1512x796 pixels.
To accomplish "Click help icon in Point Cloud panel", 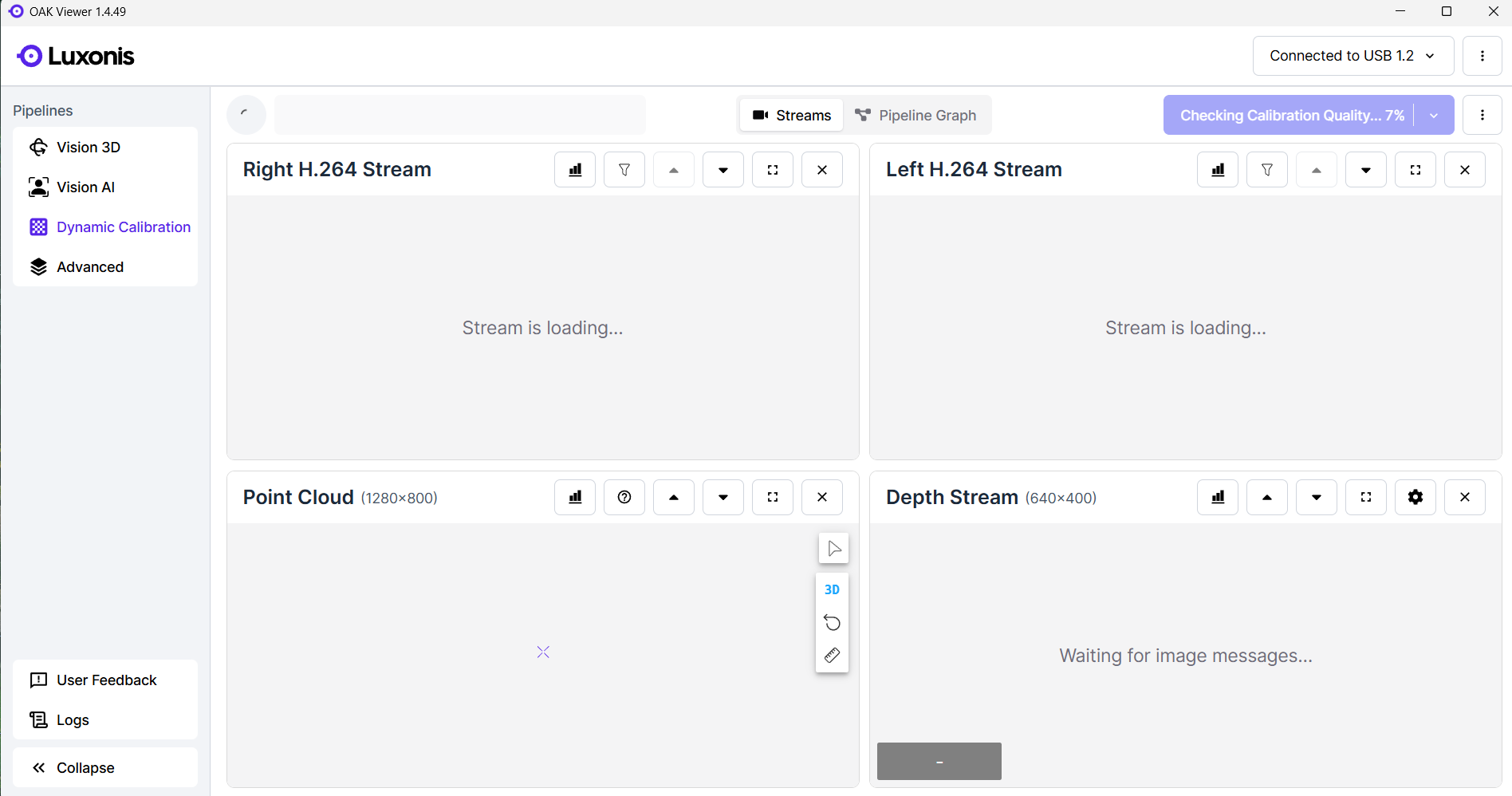I will coord(624,498).
